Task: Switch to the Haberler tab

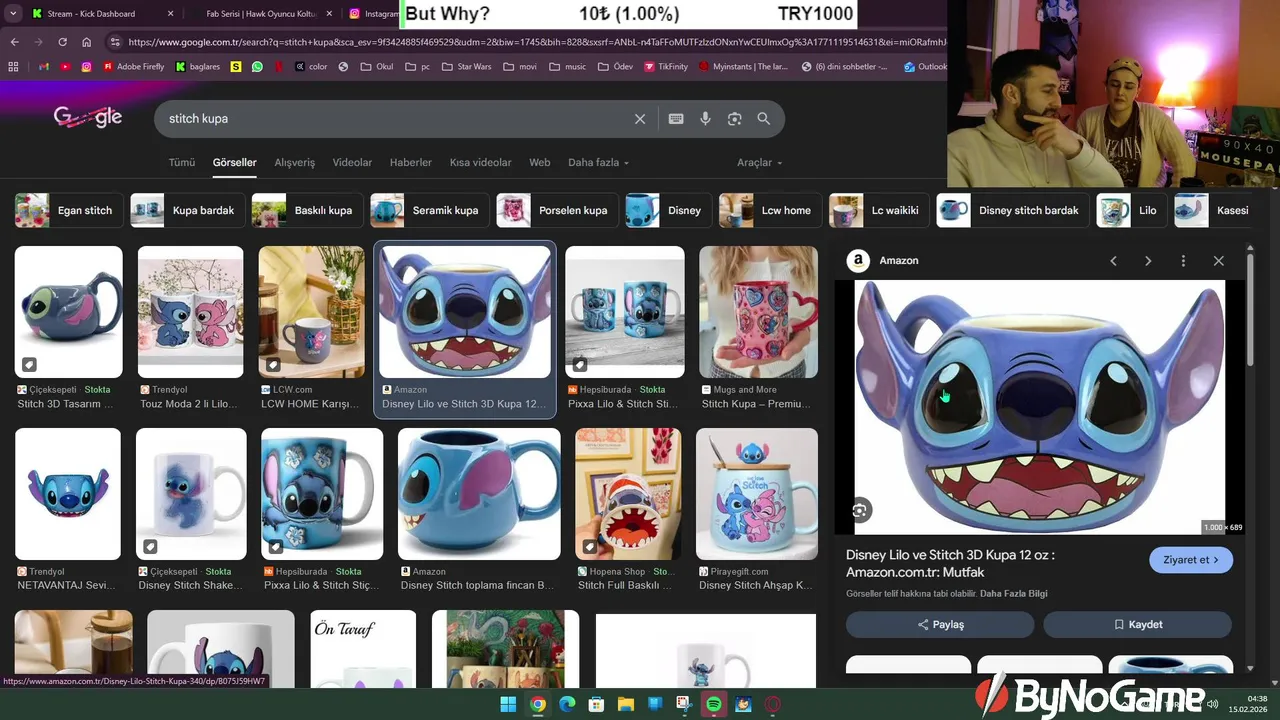Action: click(411, 162)
